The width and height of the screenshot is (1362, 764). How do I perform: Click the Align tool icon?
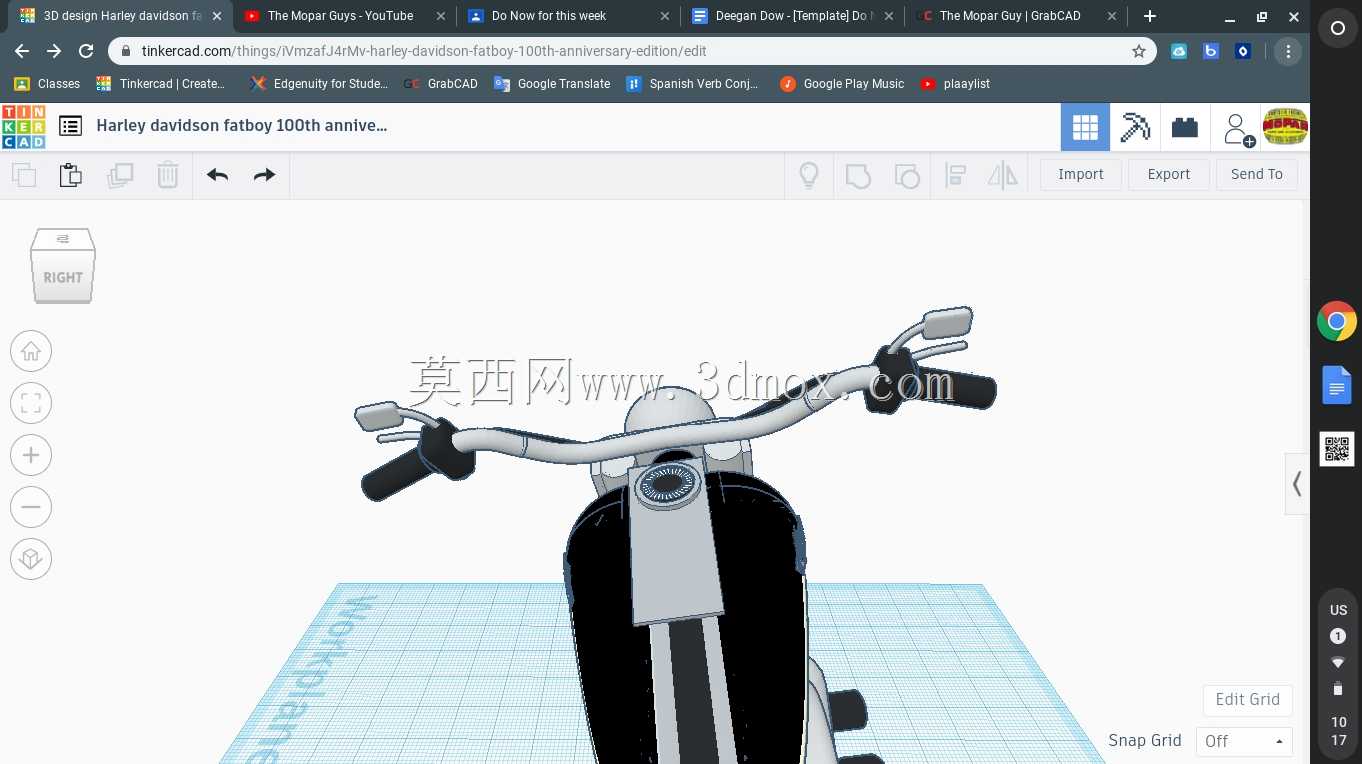pyautogui.click(x=955, y=176)
